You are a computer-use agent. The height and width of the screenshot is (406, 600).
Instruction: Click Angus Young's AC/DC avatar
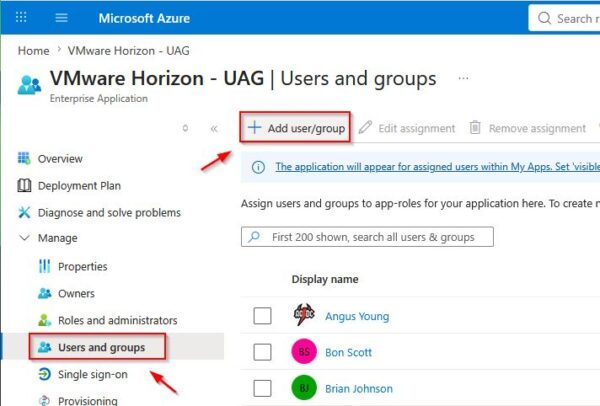pyautogui.click(x=304, y=315)
